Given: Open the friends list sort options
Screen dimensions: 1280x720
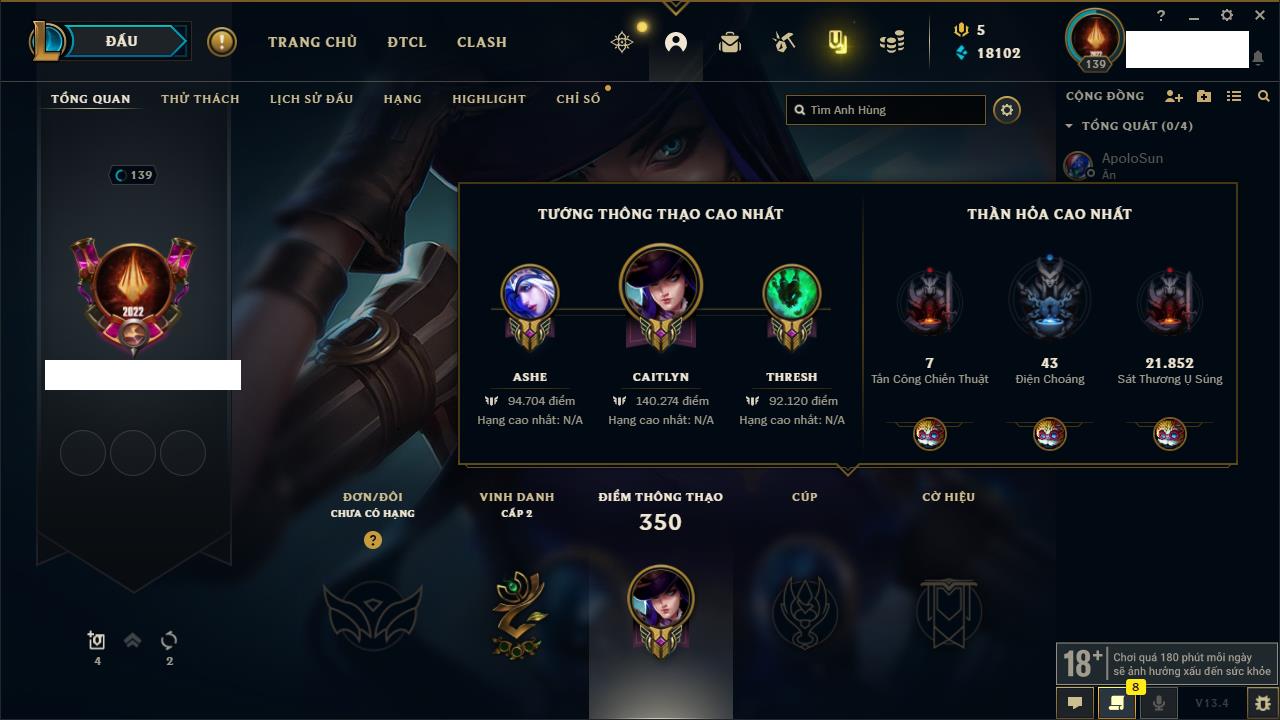Looking at the screenshot, I should click(1234, 96).
